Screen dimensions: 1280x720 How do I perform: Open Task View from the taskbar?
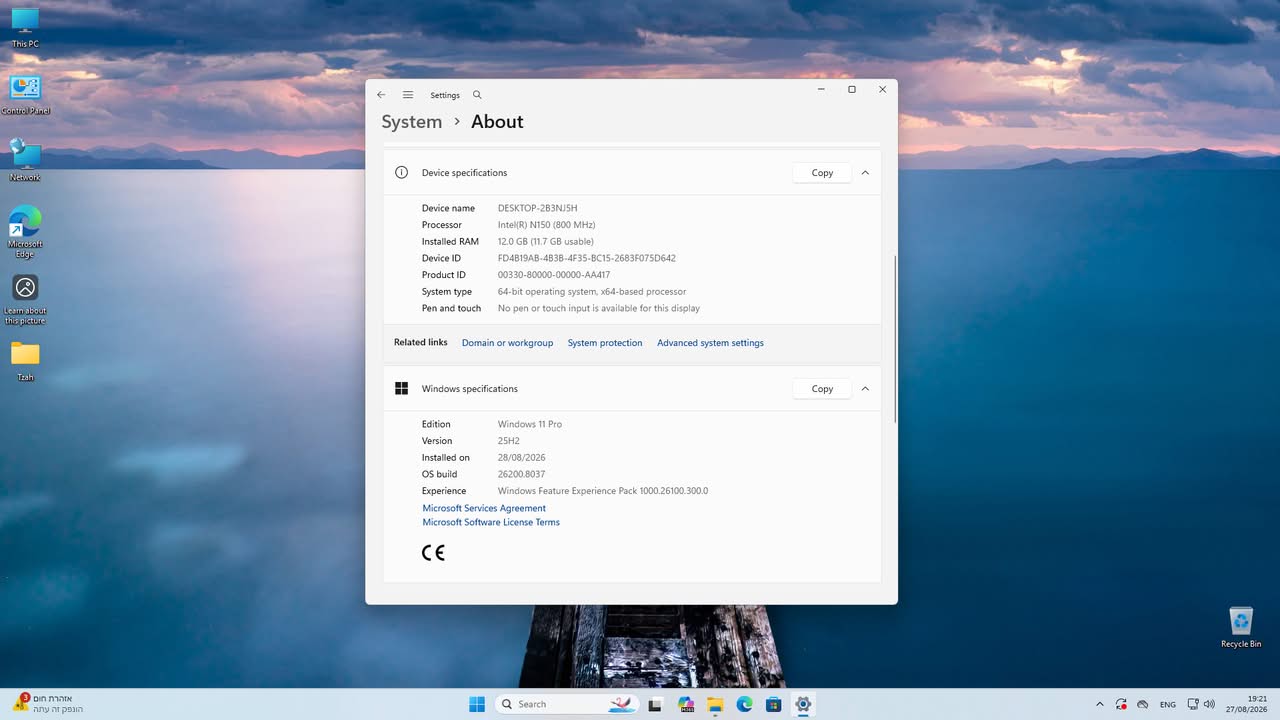click(x=656, y=704)
